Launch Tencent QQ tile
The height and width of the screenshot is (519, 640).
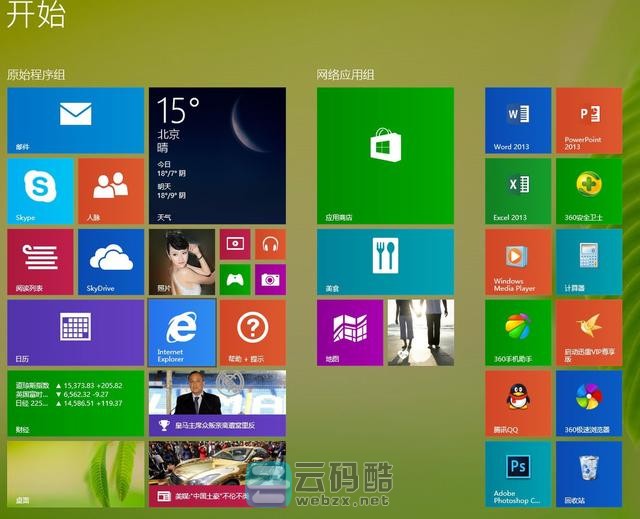pos(518,403)
